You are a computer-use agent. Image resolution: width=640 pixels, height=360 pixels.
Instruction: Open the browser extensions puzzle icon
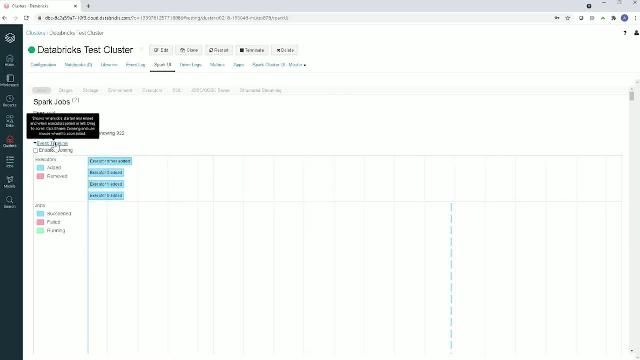[x=613, y=18]
